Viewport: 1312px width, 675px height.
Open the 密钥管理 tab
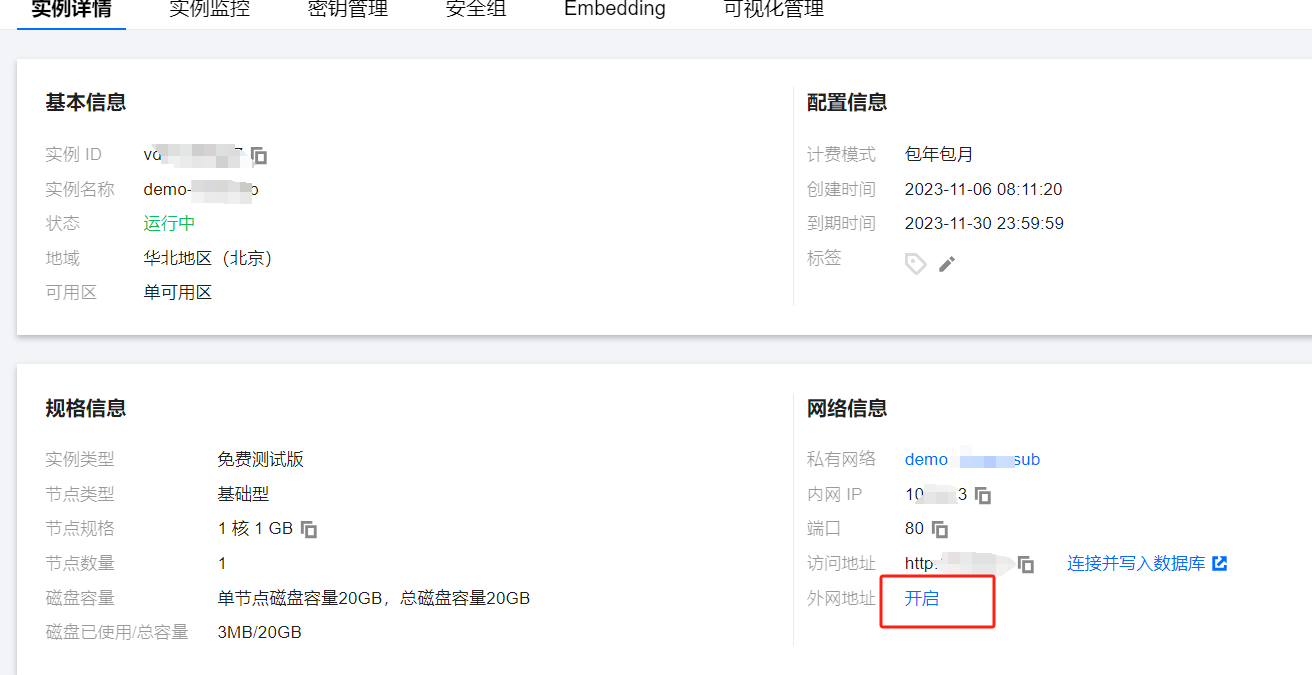(x=347, y=10)
